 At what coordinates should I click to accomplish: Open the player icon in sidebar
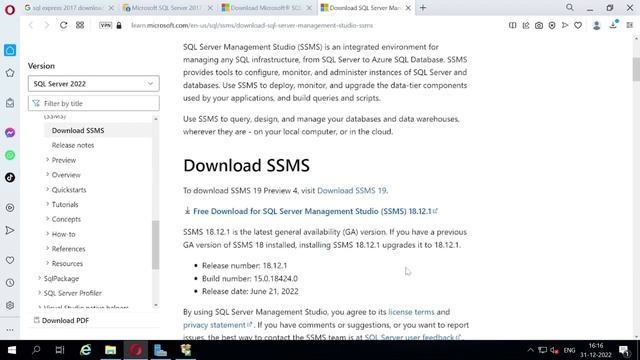tap(10, 208)
